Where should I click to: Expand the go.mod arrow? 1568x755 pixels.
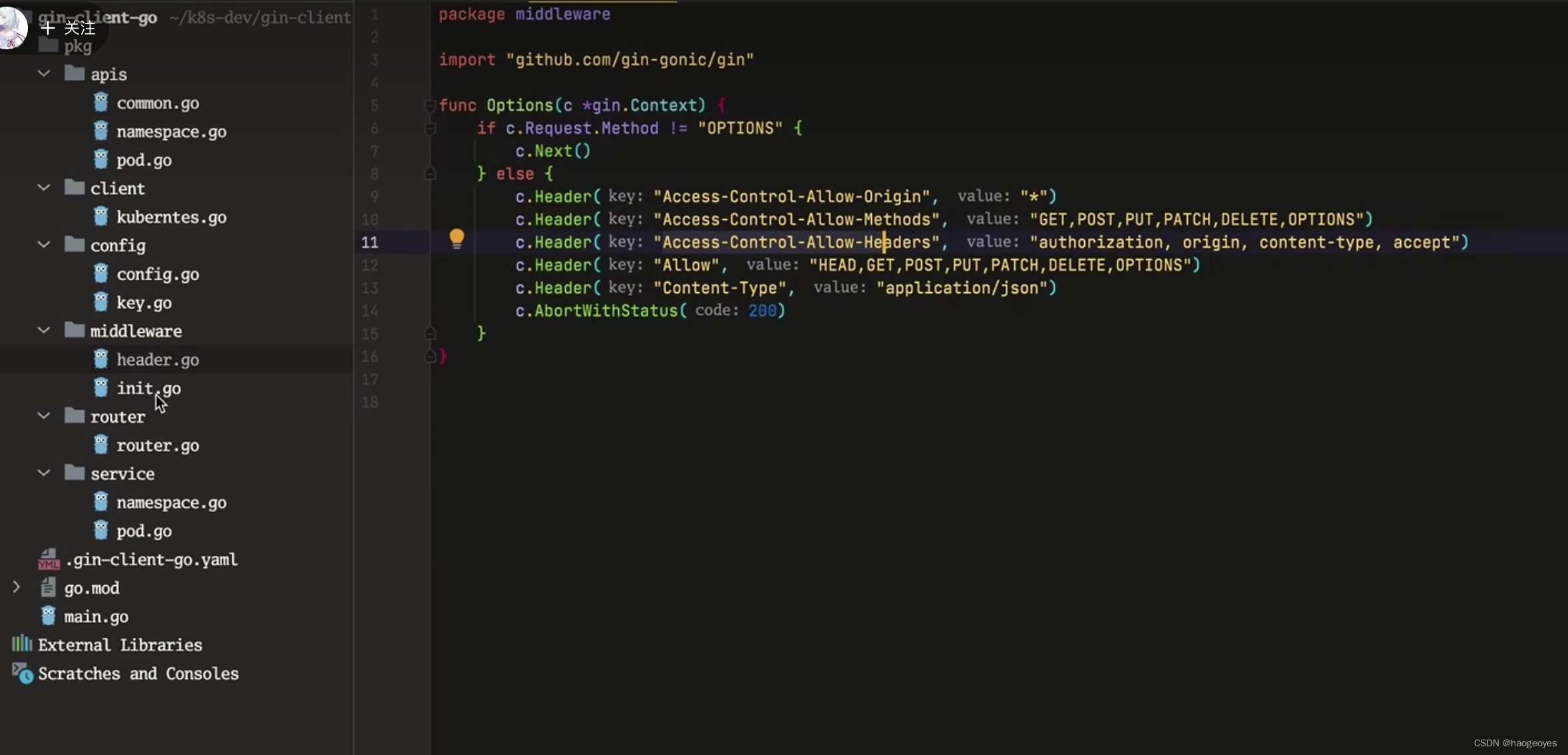point(17,587)
